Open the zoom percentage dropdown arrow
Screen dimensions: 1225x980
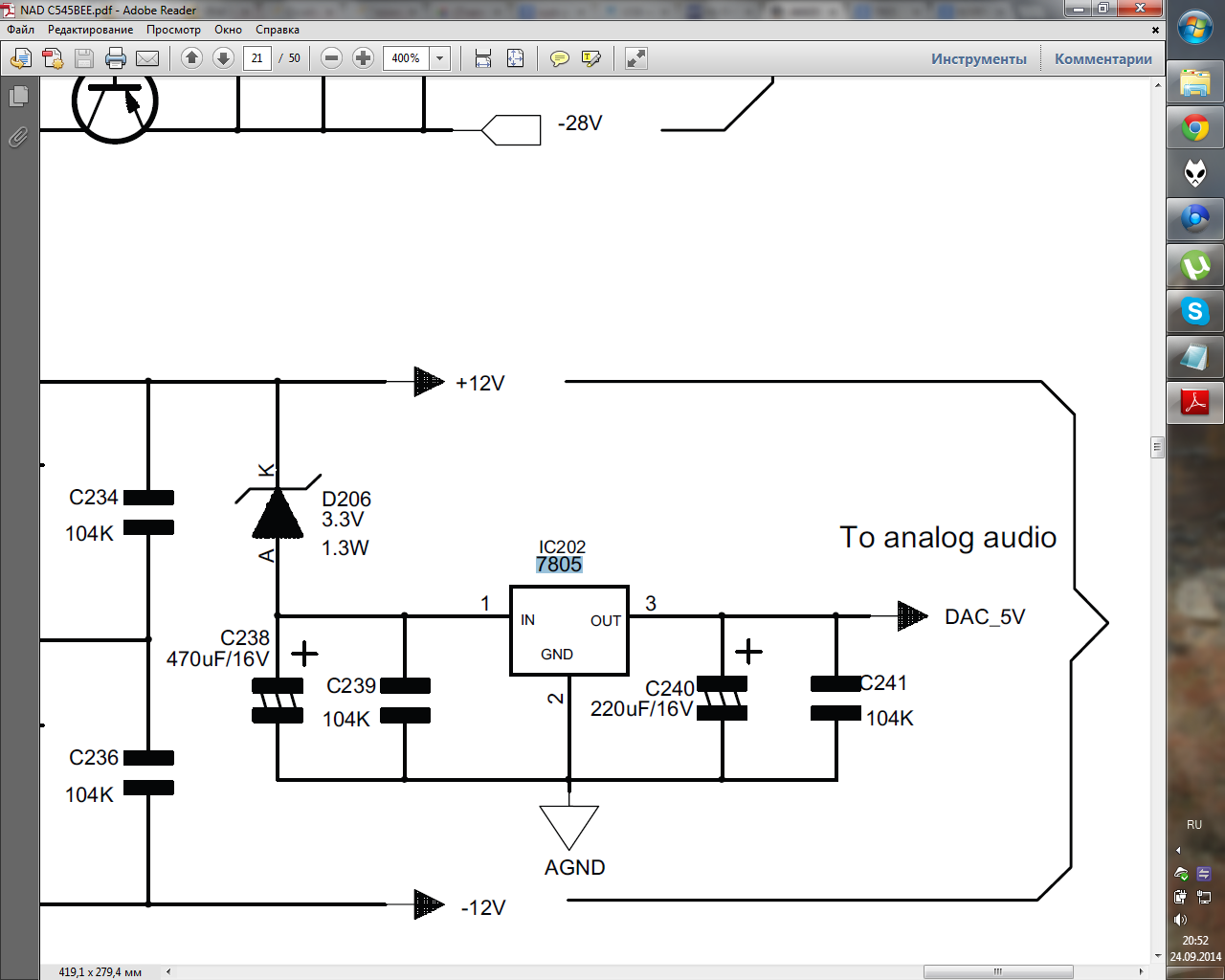click(x=440, y=58)
